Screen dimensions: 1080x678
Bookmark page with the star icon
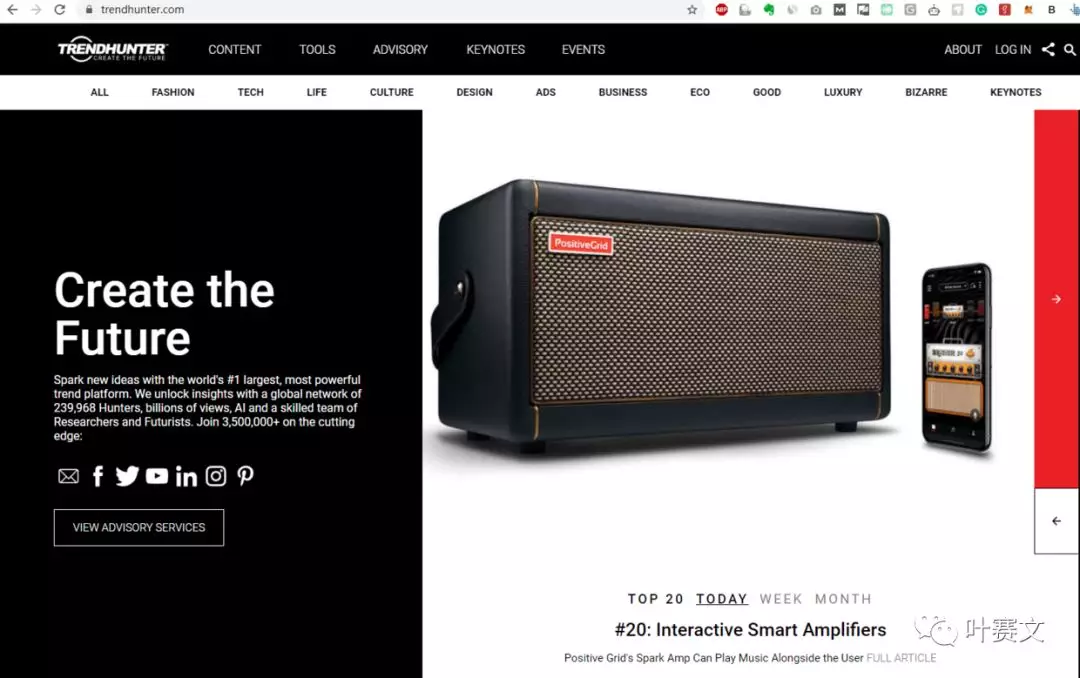pyautogui.click(x=692, y=10)
